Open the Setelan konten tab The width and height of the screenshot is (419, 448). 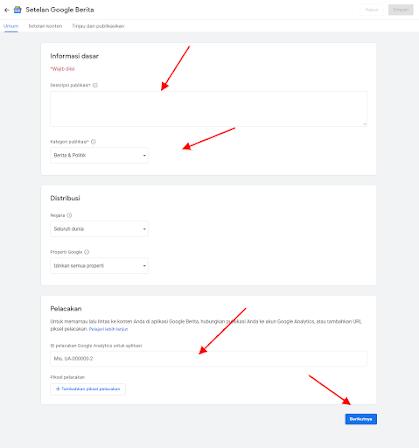(45, 26)
